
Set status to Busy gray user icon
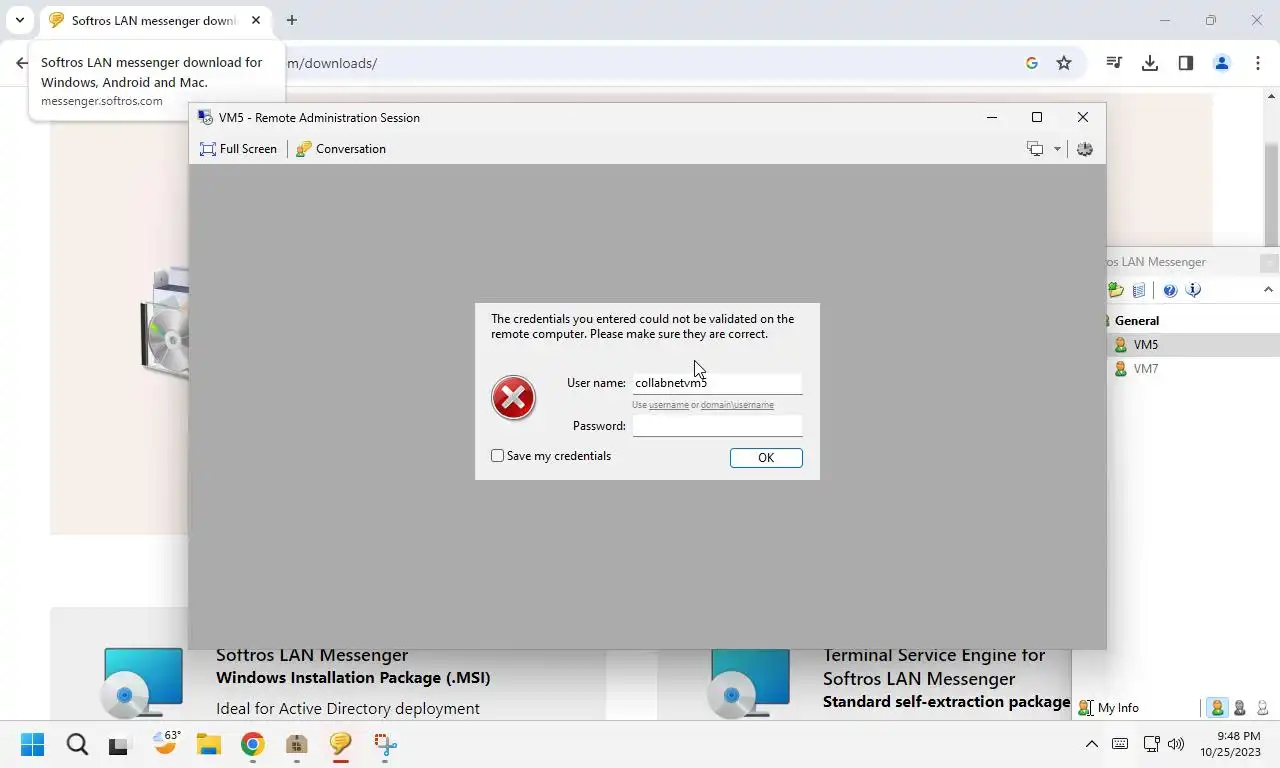click(x=1240, y=708)
